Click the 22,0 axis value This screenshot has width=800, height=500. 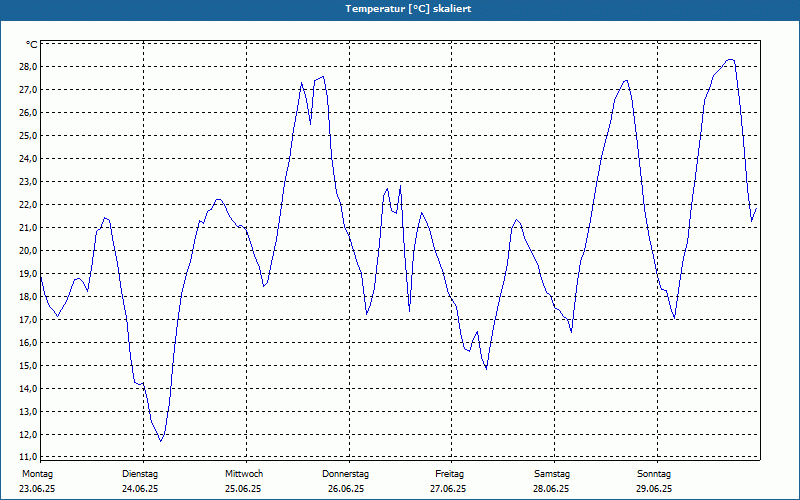coord(29,205)
